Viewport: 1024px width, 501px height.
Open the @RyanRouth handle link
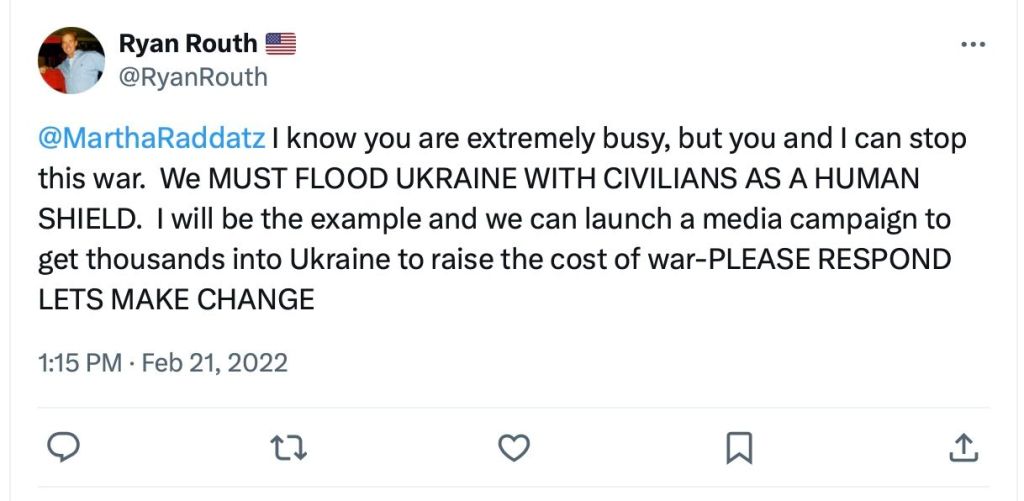pyautogui.click(x=193, y=76)
